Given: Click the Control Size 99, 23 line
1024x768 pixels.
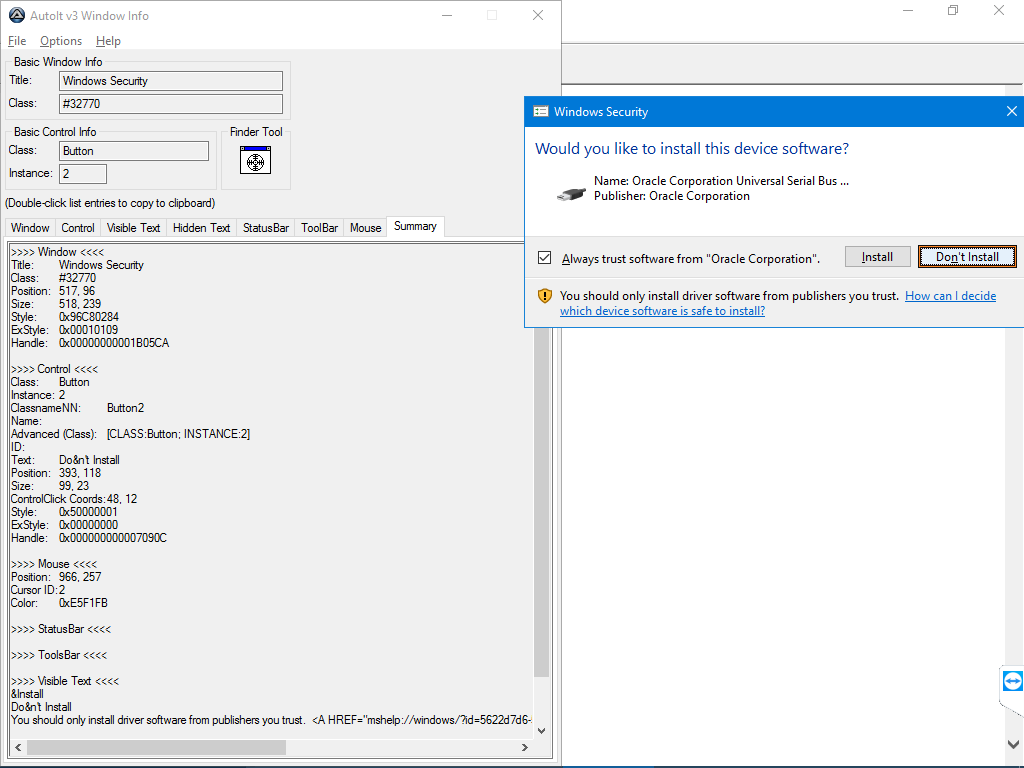Looking at the screenshot, I should (x=50, y=486).
